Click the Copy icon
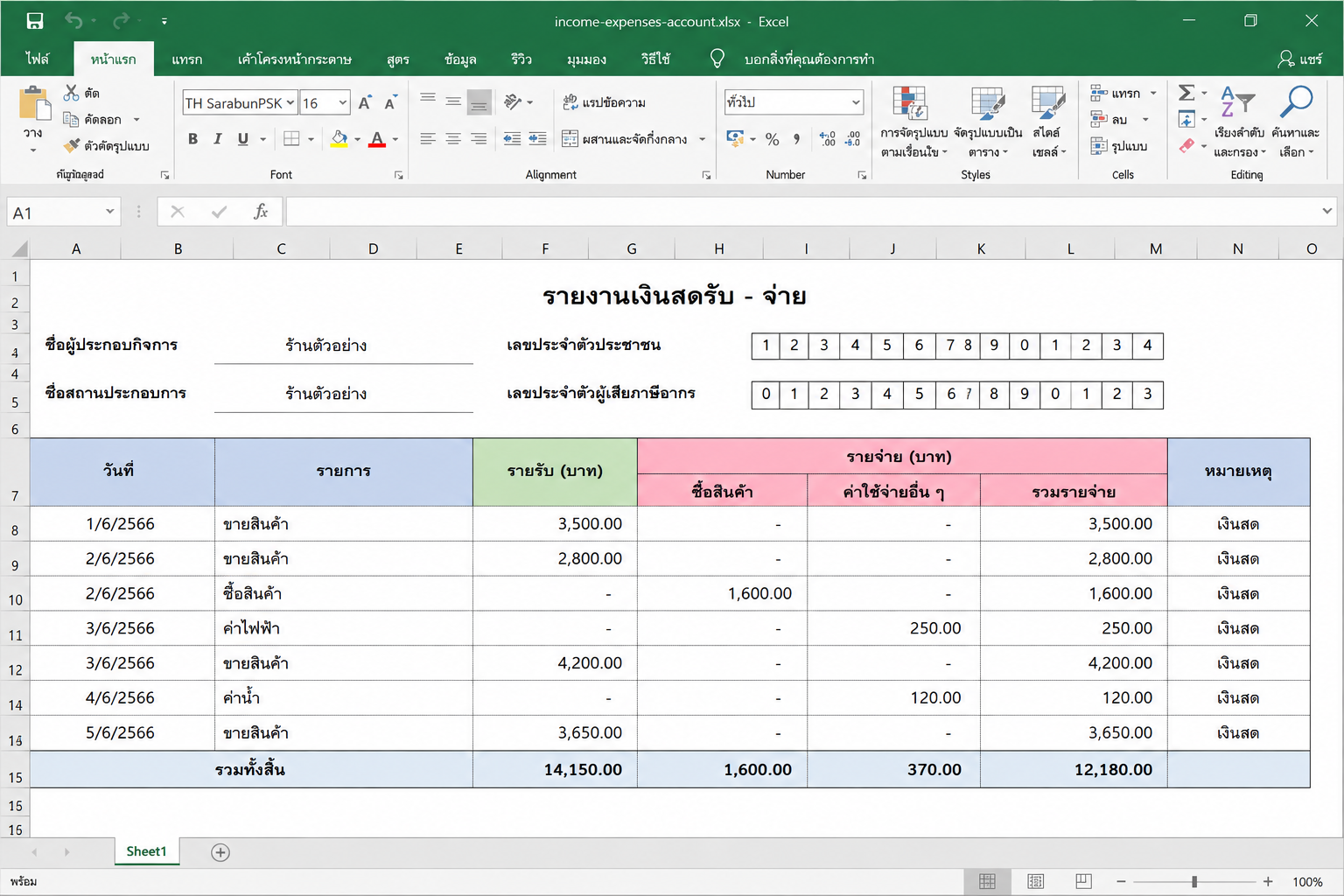Image resolution: width=1344 pixels, height=896 pixels. (72, 119)
